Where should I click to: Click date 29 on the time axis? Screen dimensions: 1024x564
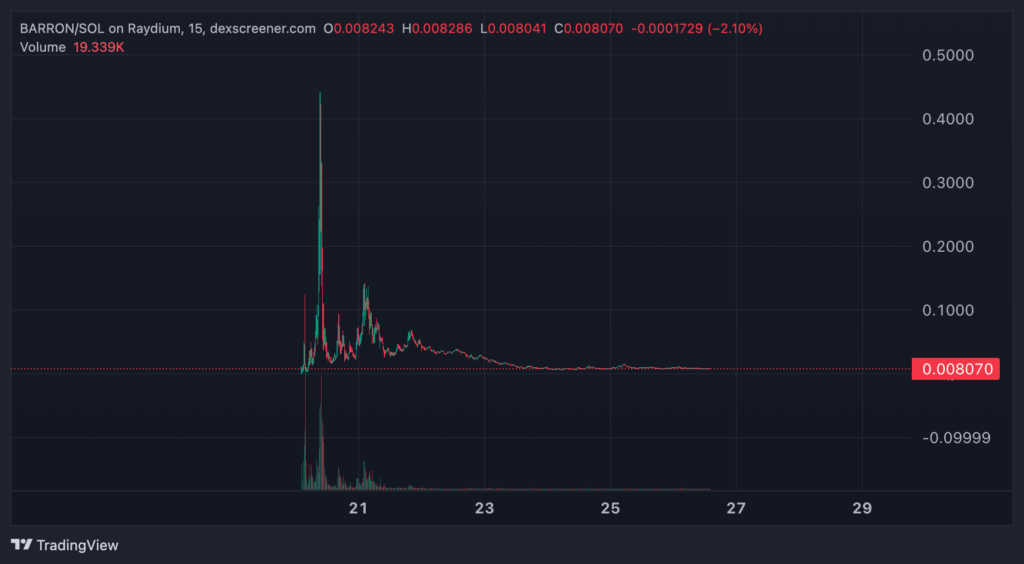[x=863, y=508]
